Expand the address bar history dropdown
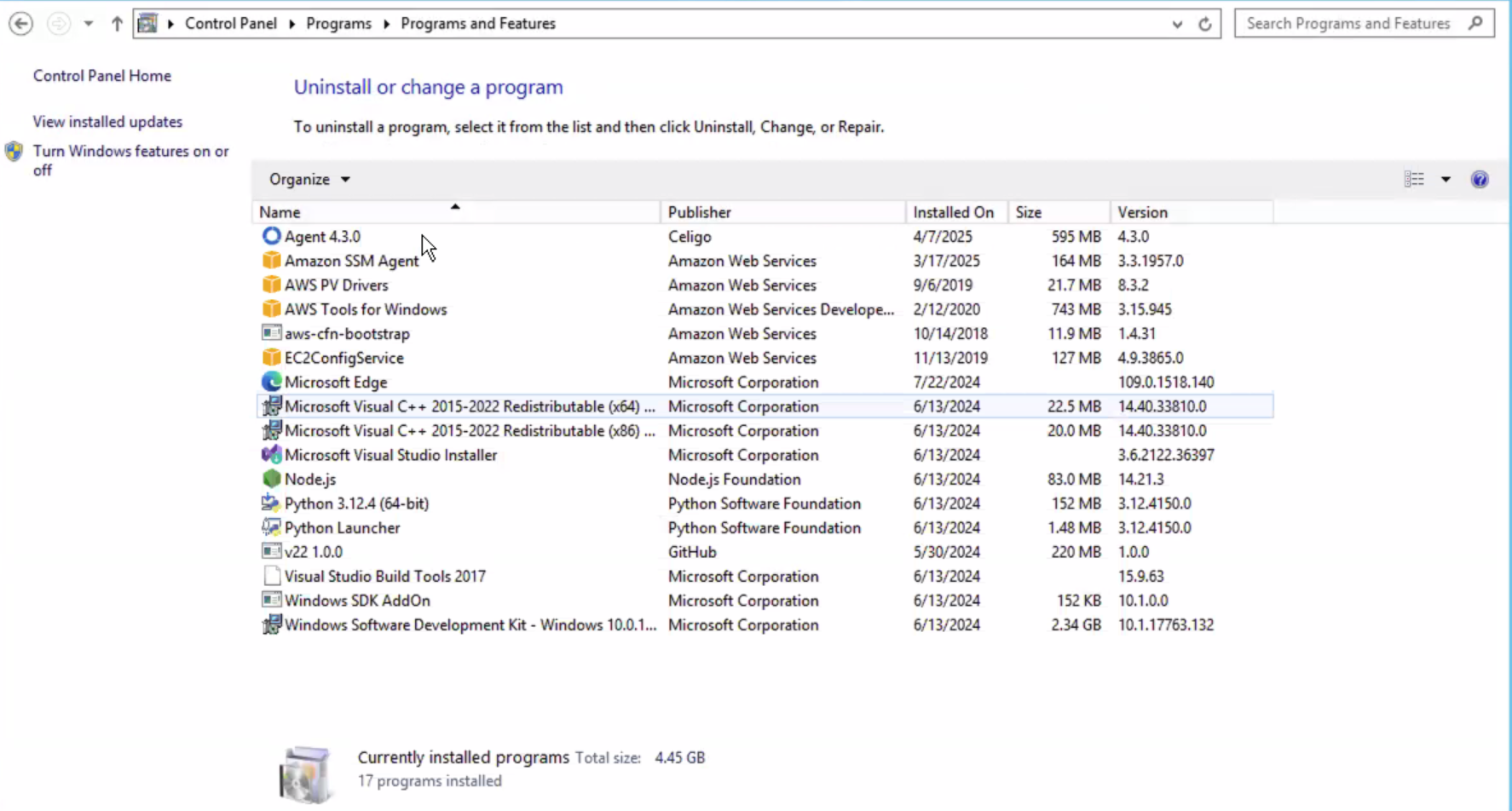The width and height of the screenshot is (1512, 811). tap(1177, 24)
